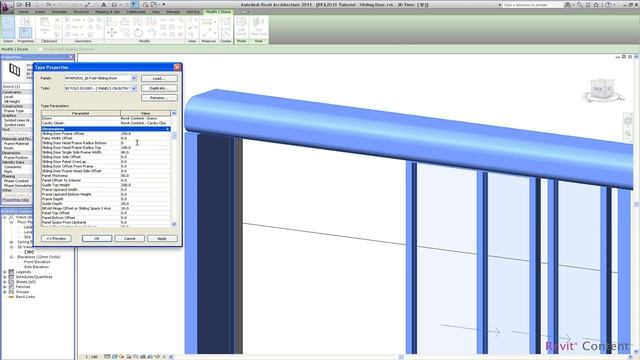
Task: Open the Revit application menu button
Action: click(x=7, y=7)
